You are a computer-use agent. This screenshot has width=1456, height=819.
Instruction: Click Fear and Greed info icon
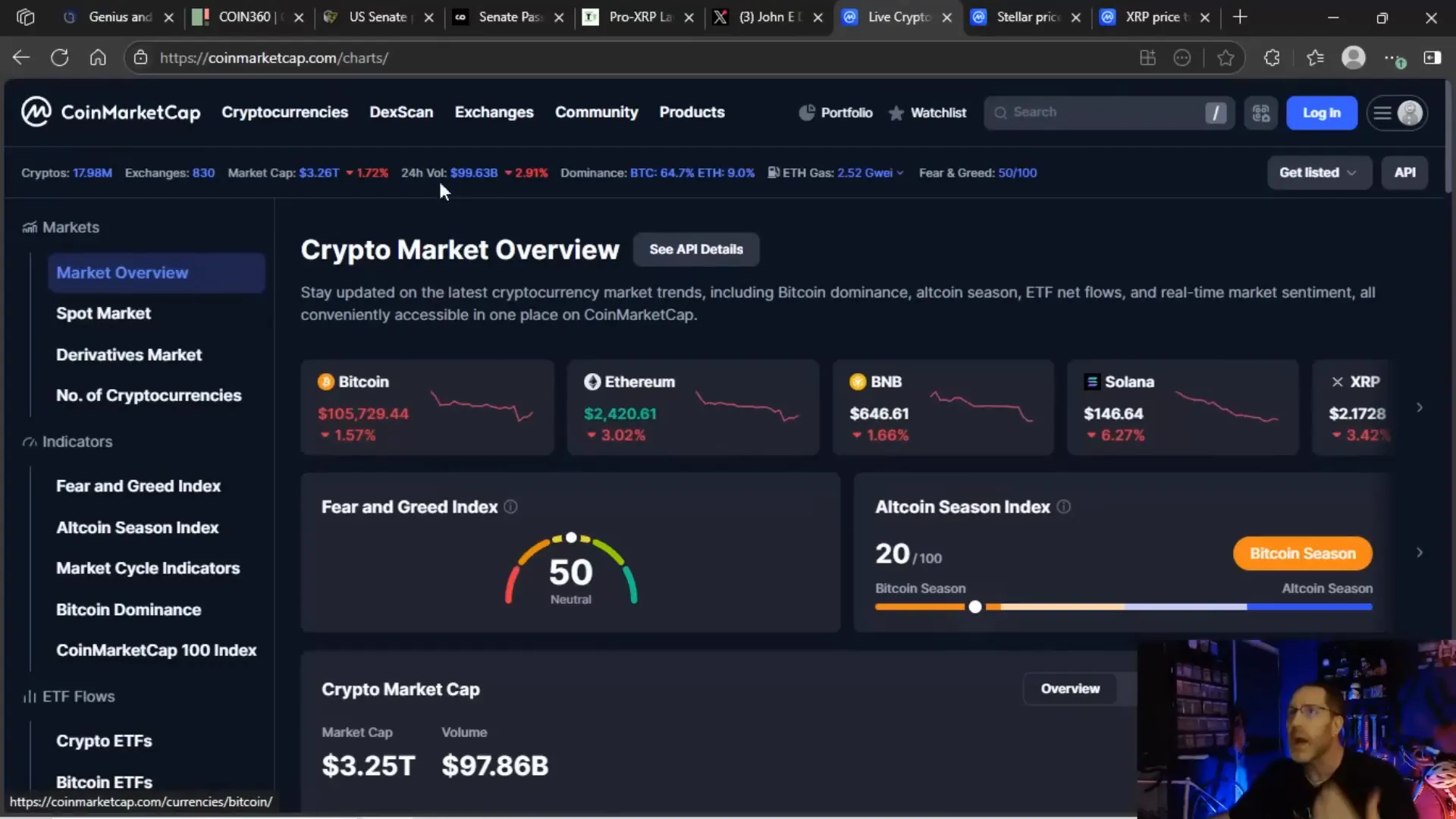point(510,507)
